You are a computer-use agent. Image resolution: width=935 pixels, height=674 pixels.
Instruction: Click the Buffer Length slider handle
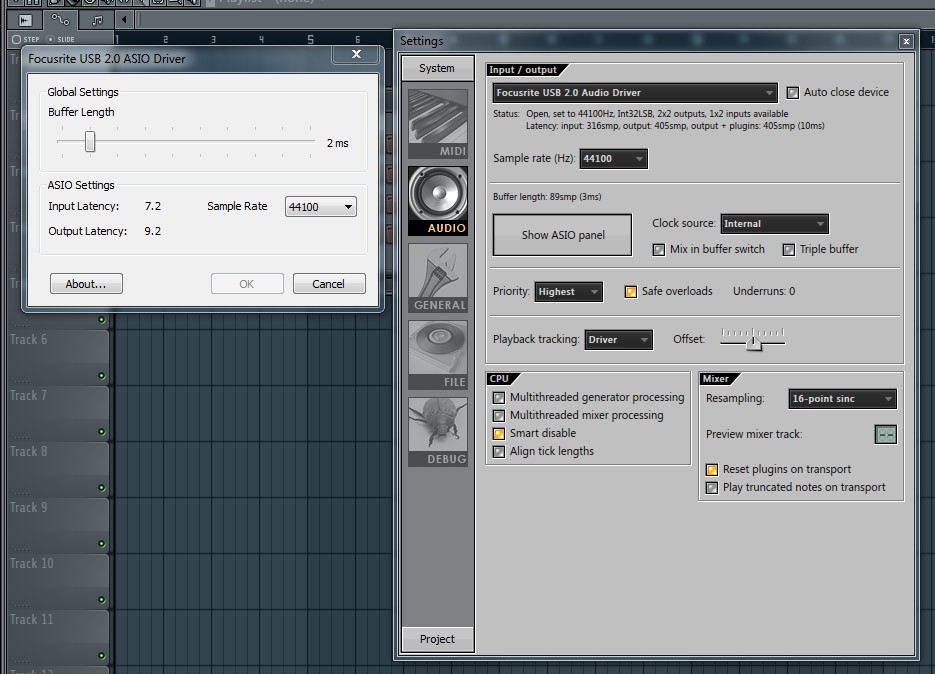pyautogui.click(x=89, y=141)
